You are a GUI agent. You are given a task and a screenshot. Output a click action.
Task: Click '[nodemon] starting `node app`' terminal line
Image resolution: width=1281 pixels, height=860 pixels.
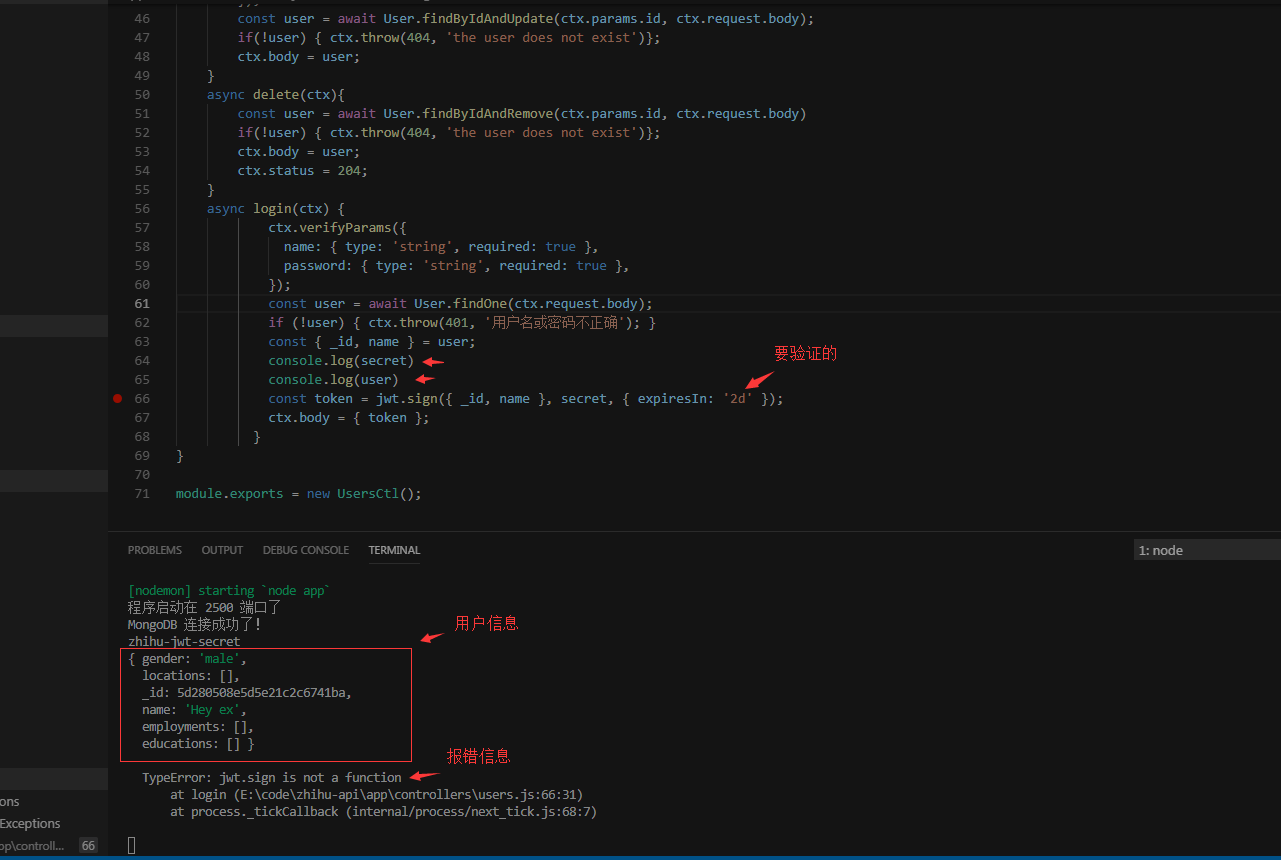pyautogui.click(x=228, y=591)
